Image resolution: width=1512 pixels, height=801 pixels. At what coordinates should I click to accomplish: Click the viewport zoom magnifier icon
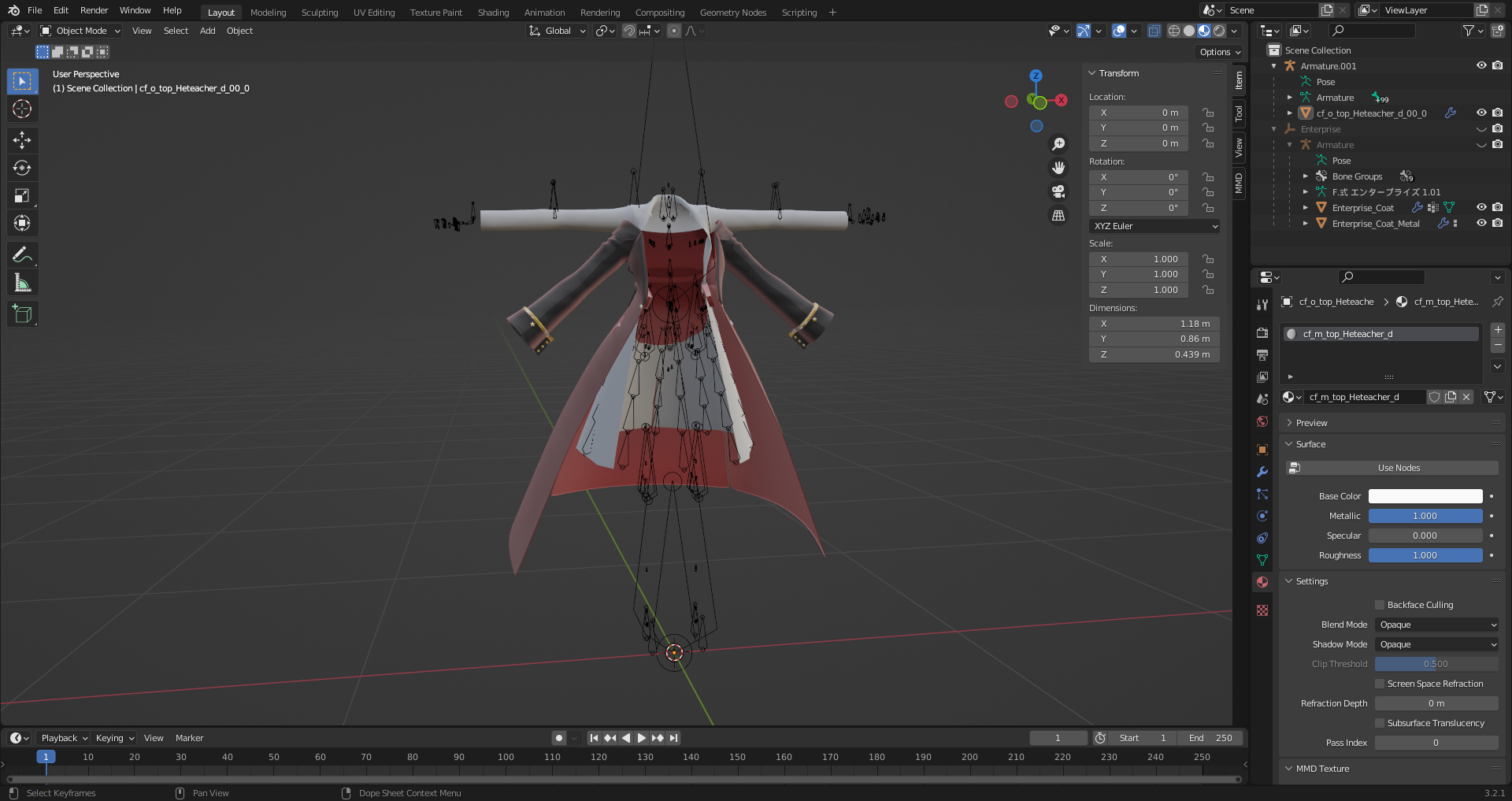(x=1058, y=144)
